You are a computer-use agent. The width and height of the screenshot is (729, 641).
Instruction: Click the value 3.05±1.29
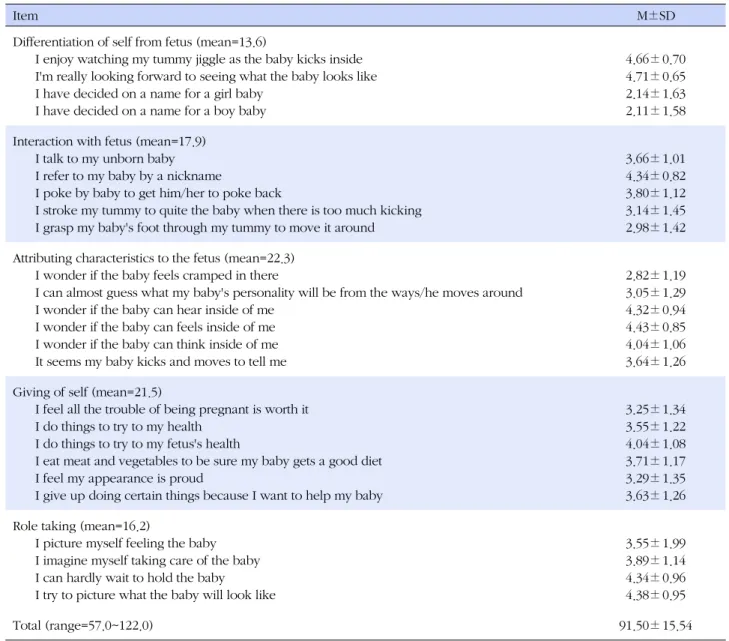coord(656,292)
